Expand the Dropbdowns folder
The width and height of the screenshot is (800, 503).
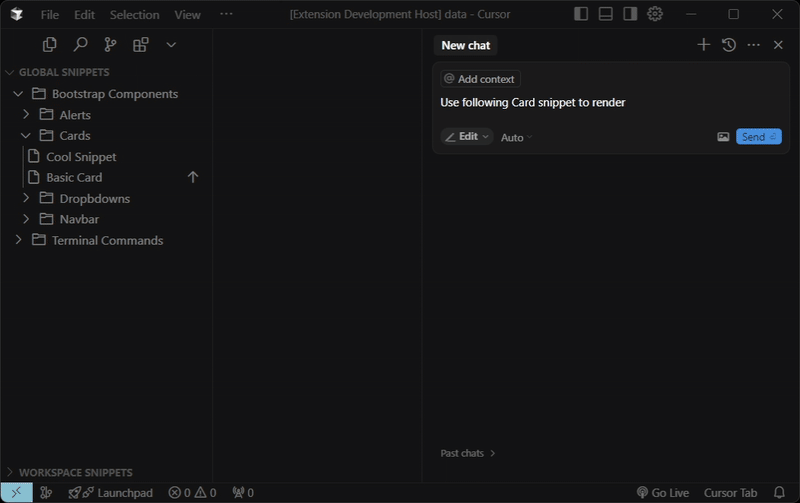[26, 198]
